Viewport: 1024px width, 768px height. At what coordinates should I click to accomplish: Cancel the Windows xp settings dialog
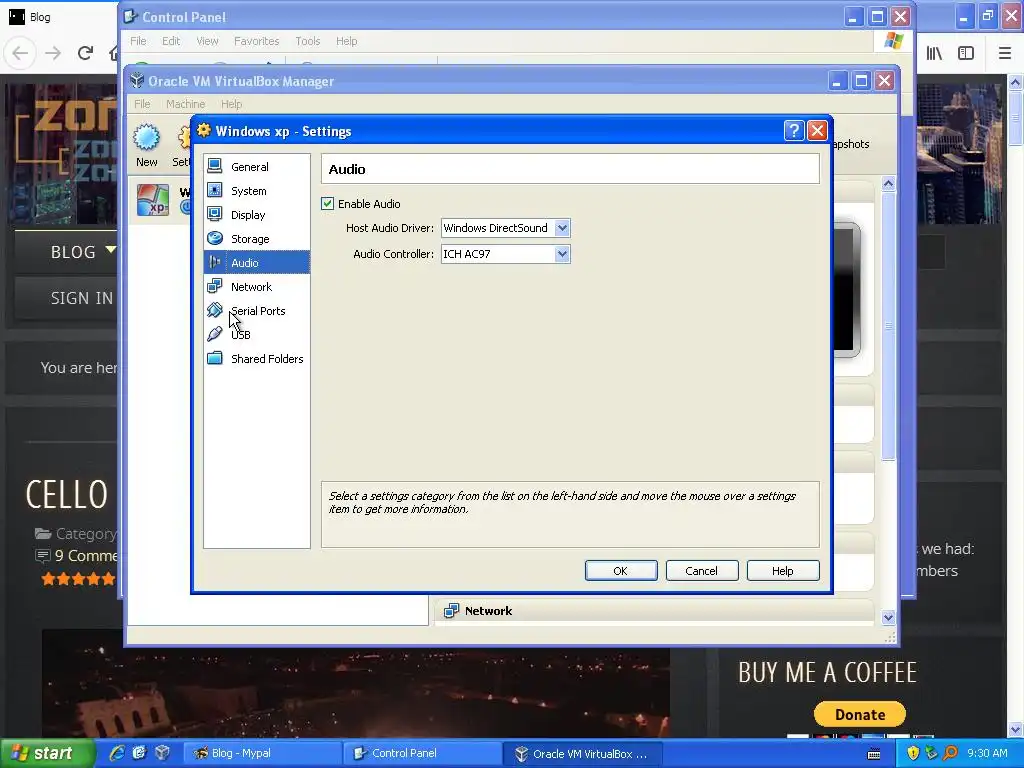coord(702,571)
